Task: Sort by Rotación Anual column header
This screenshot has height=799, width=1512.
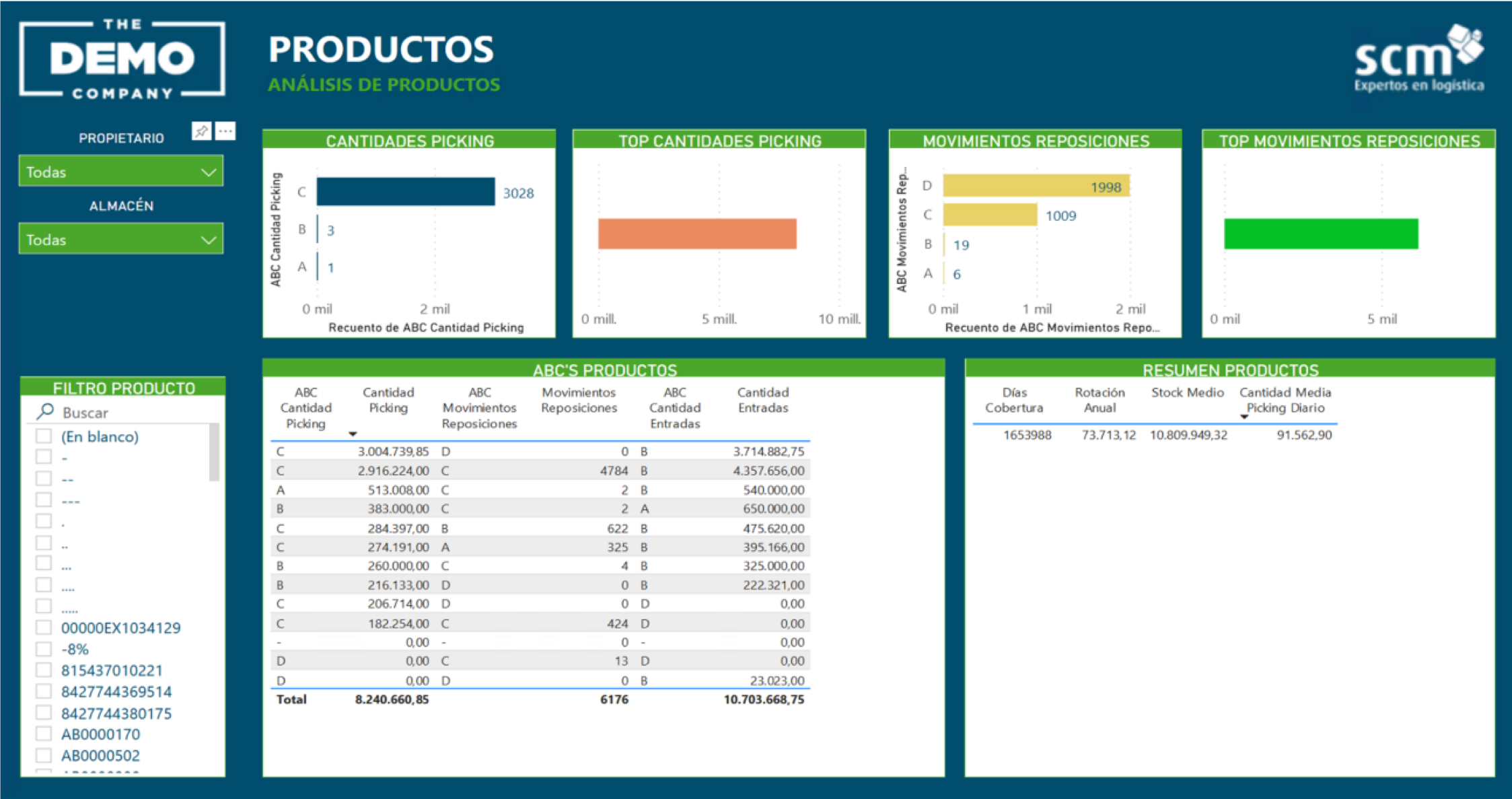Action: [1100, 400]
